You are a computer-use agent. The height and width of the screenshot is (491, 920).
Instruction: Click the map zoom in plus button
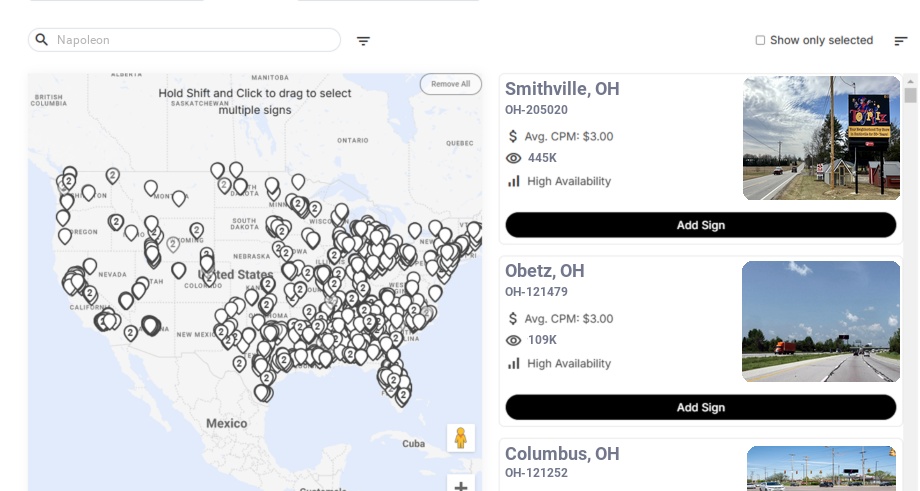pos(461,486)
